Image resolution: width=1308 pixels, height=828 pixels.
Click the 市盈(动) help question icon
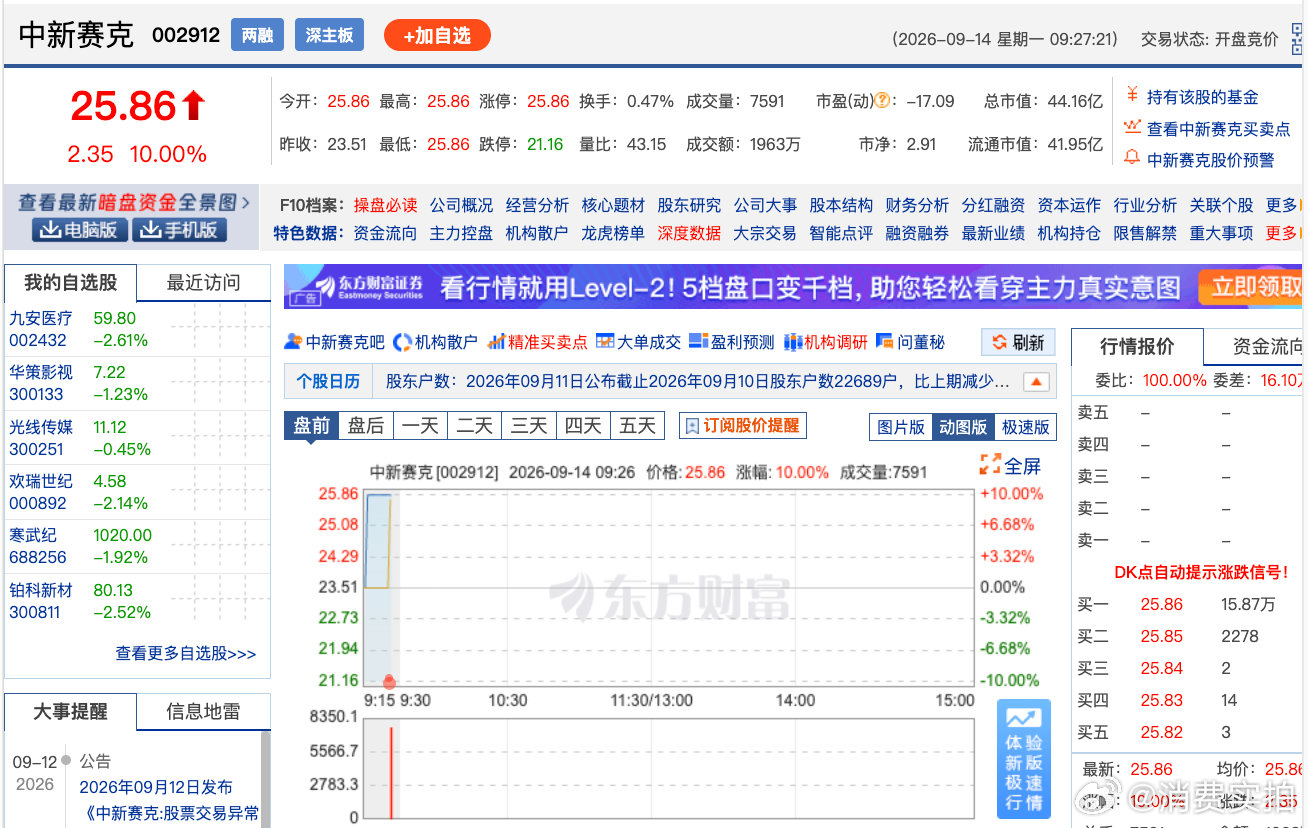point(882,101)
